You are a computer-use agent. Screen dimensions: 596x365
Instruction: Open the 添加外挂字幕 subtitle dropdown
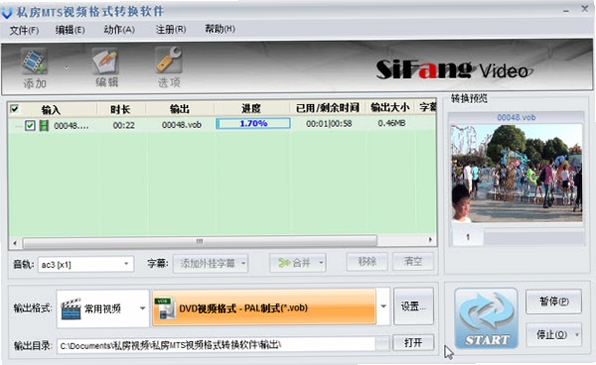[211, 263]
